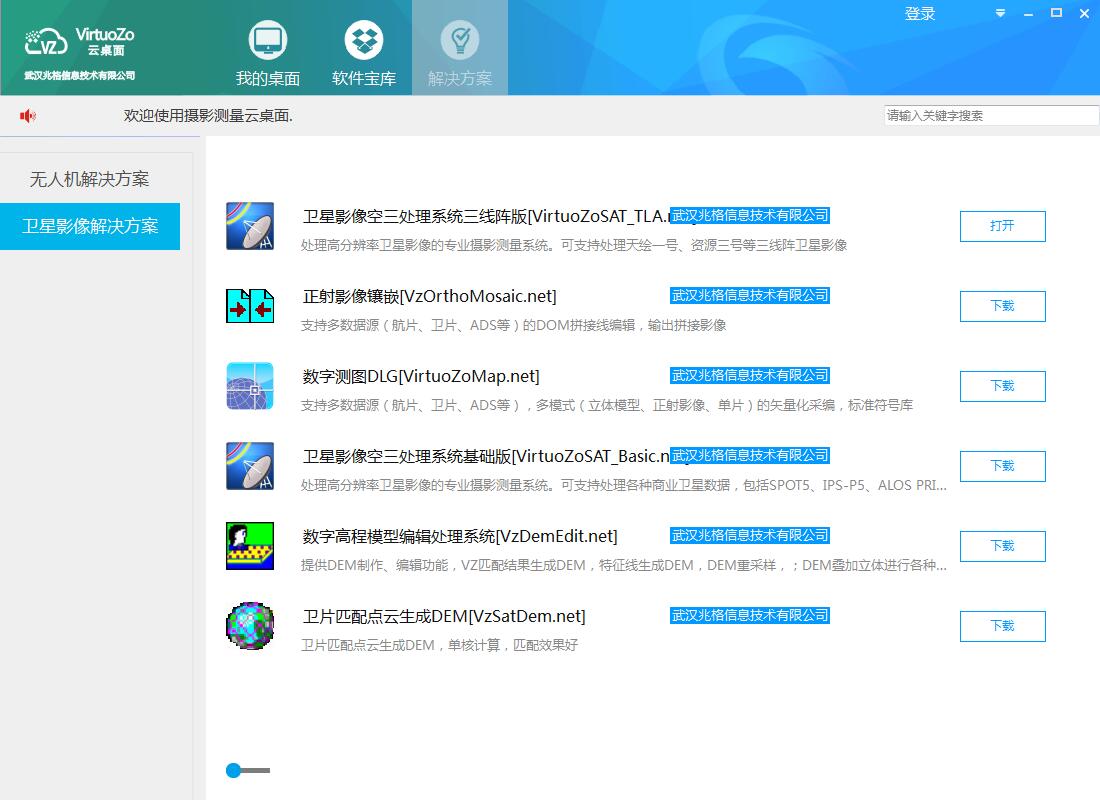Open the title bar dropdown menu arrow
Viewport: 1100px width, 800px height.
1000,13
